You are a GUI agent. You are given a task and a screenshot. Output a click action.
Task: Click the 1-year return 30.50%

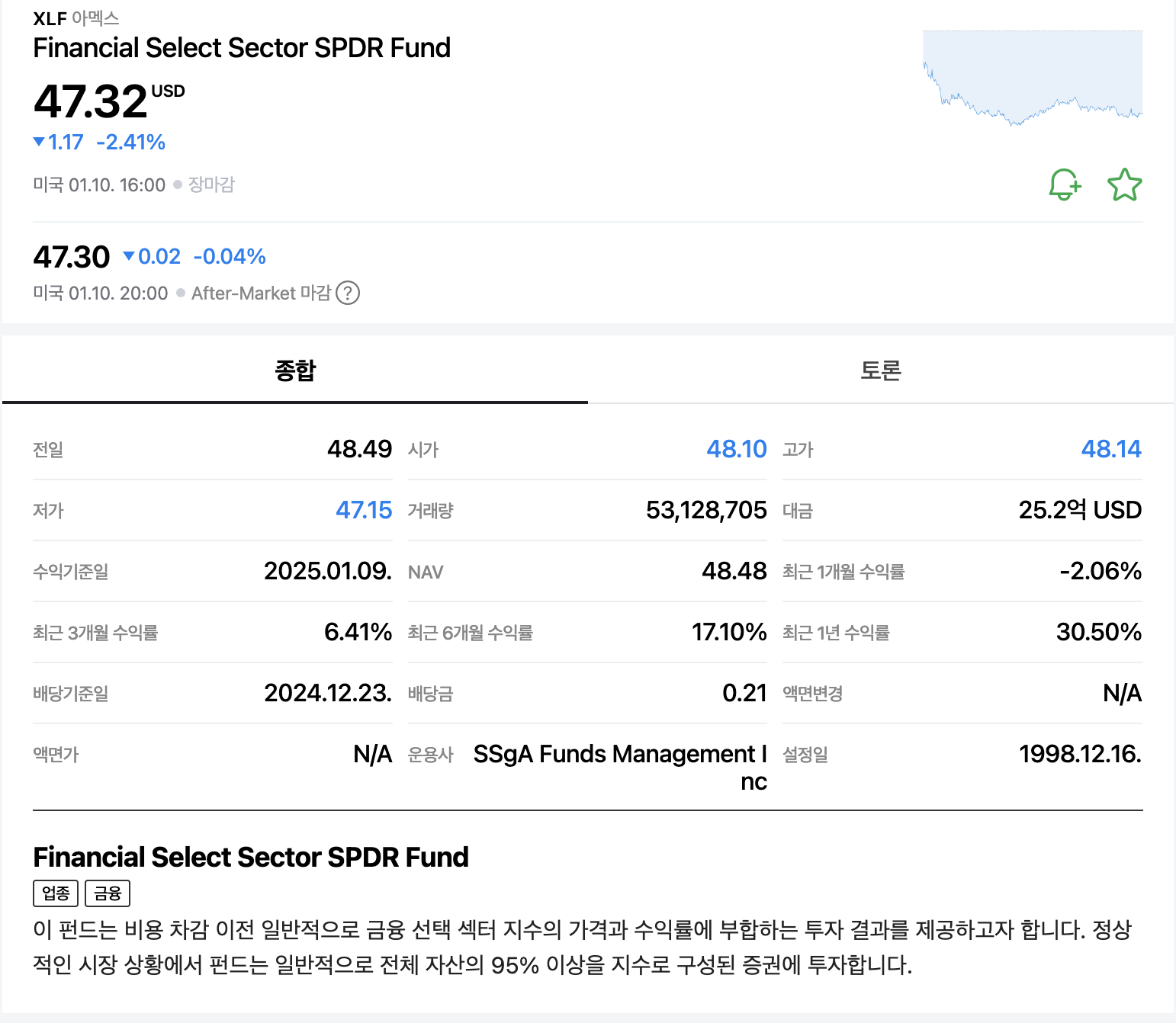point(1099,632)
